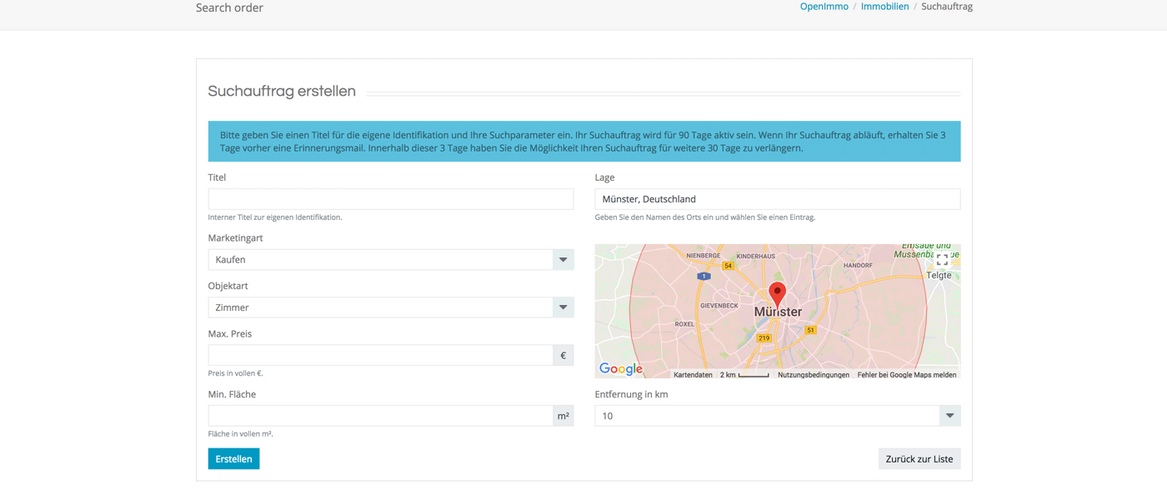Click the m² unit beside Min. Fläche
This screenshot has width=1167, height=500.
[x=563, y=415]
